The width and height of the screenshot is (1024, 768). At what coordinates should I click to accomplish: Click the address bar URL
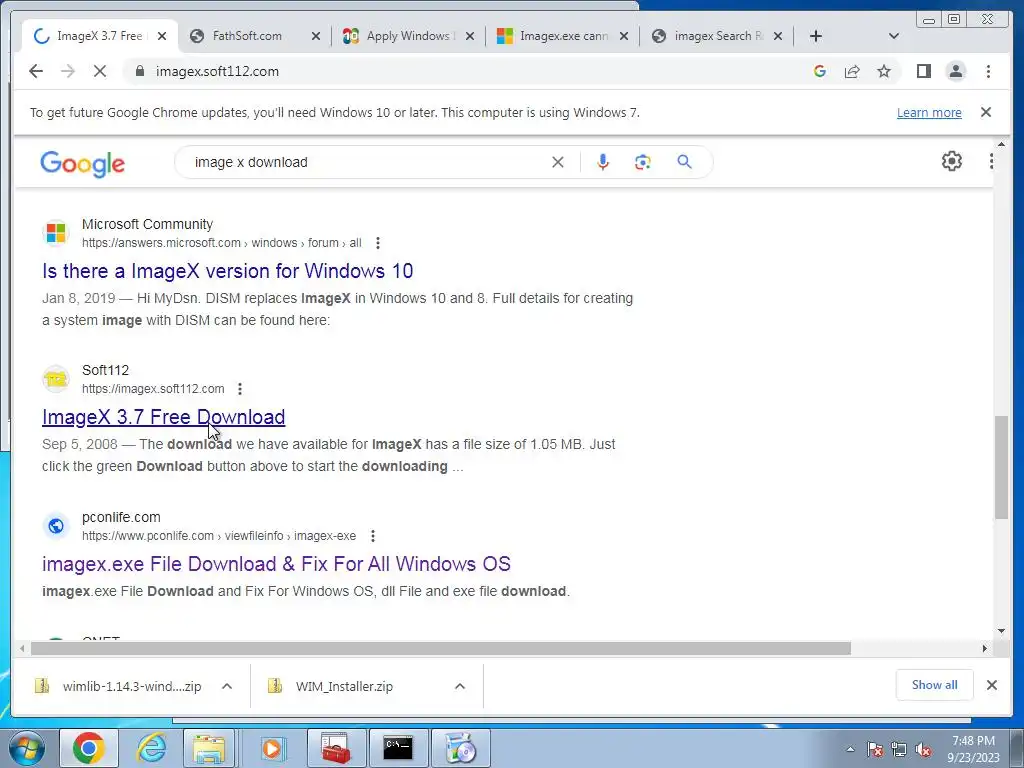(217, 71)
